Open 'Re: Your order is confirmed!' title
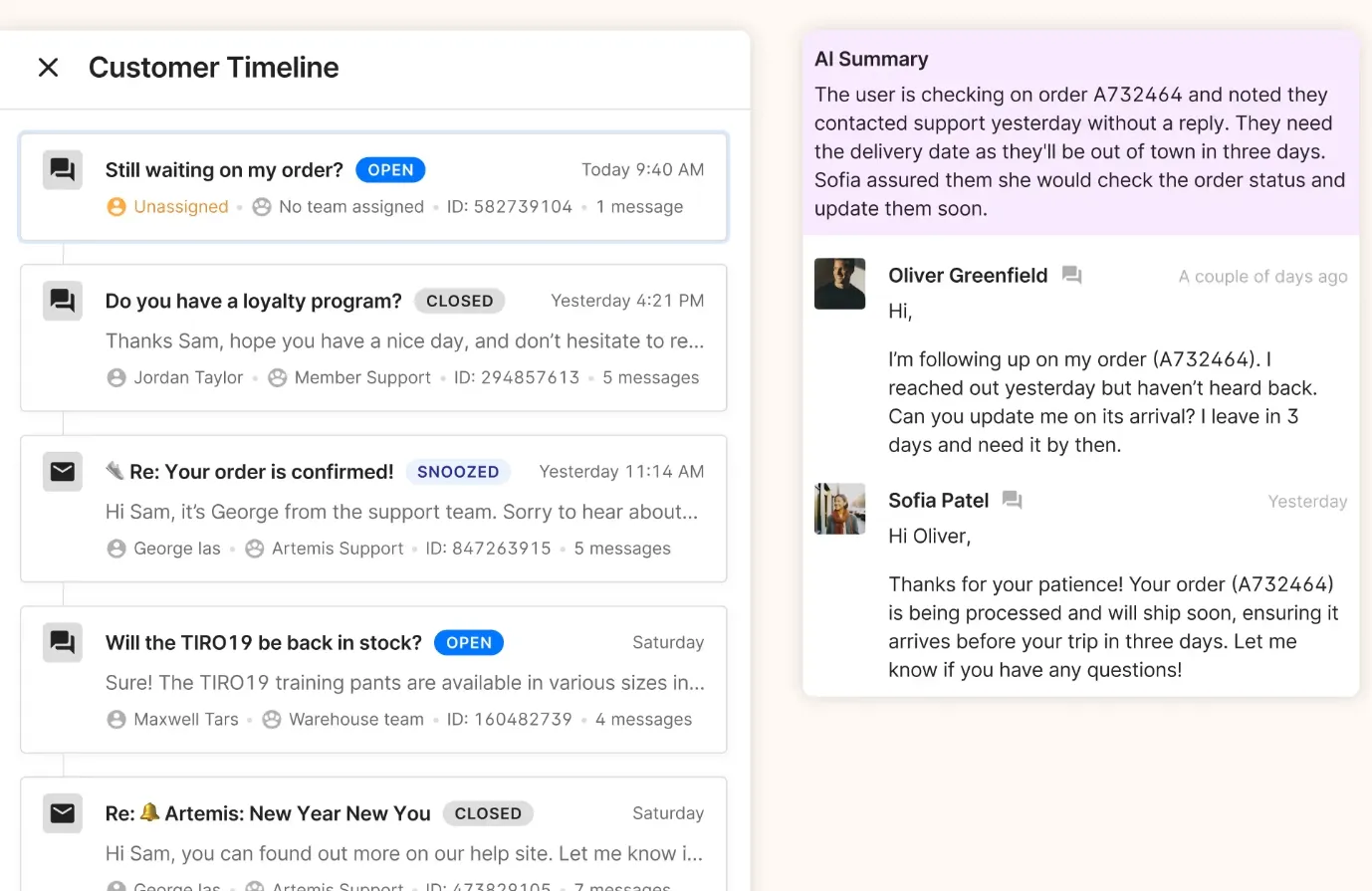This screenshot has height=891, width=1372. click(x=250, y=472)
